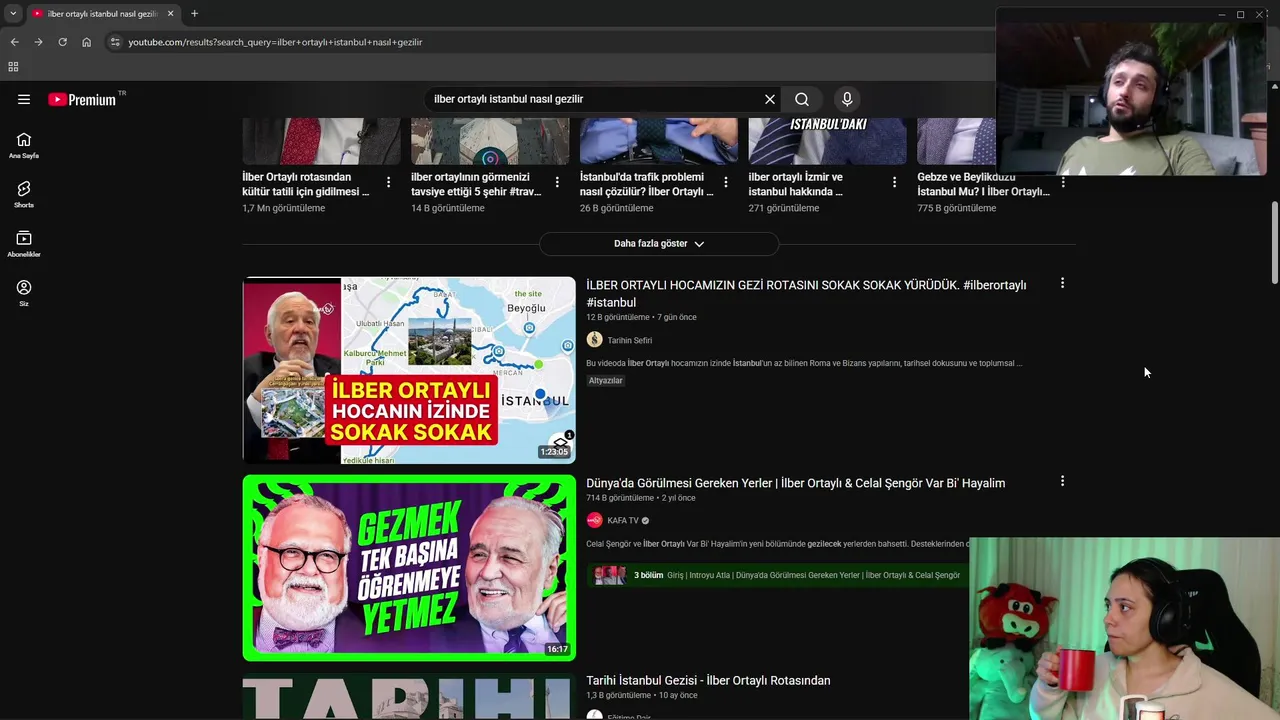
Task: Start voice search with the microphone
Action: [x=847, y=99]
